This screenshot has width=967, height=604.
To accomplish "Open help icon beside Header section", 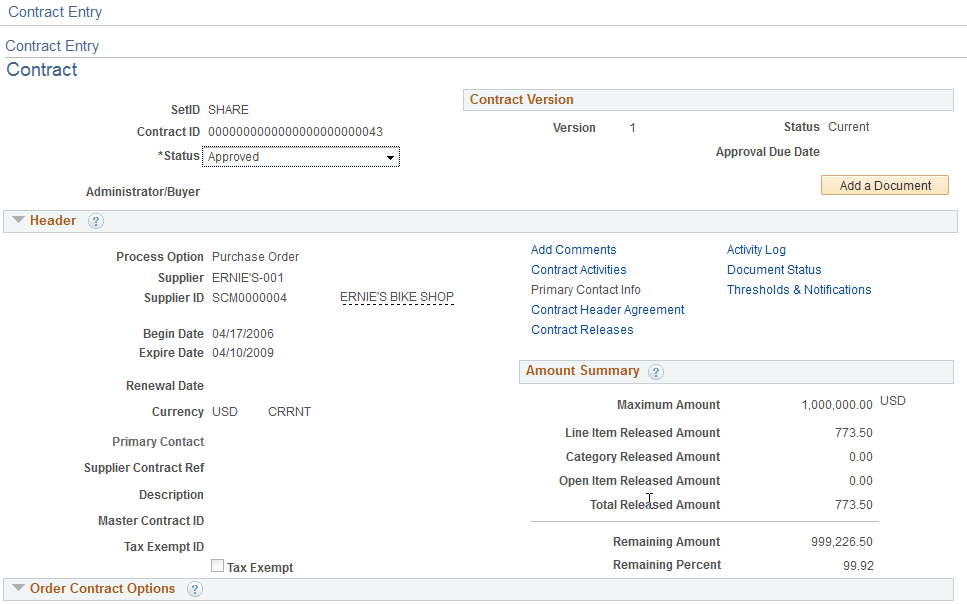I will point(96,221).
